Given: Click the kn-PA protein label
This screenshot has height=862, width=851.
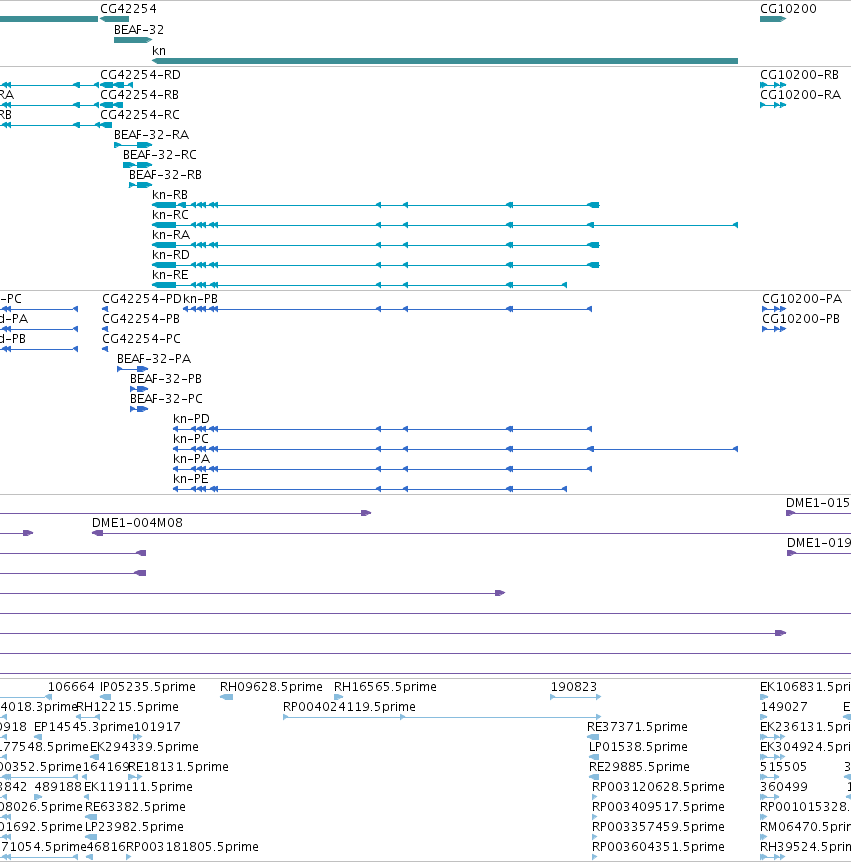Looking at the screenshot, I should 191,459.
